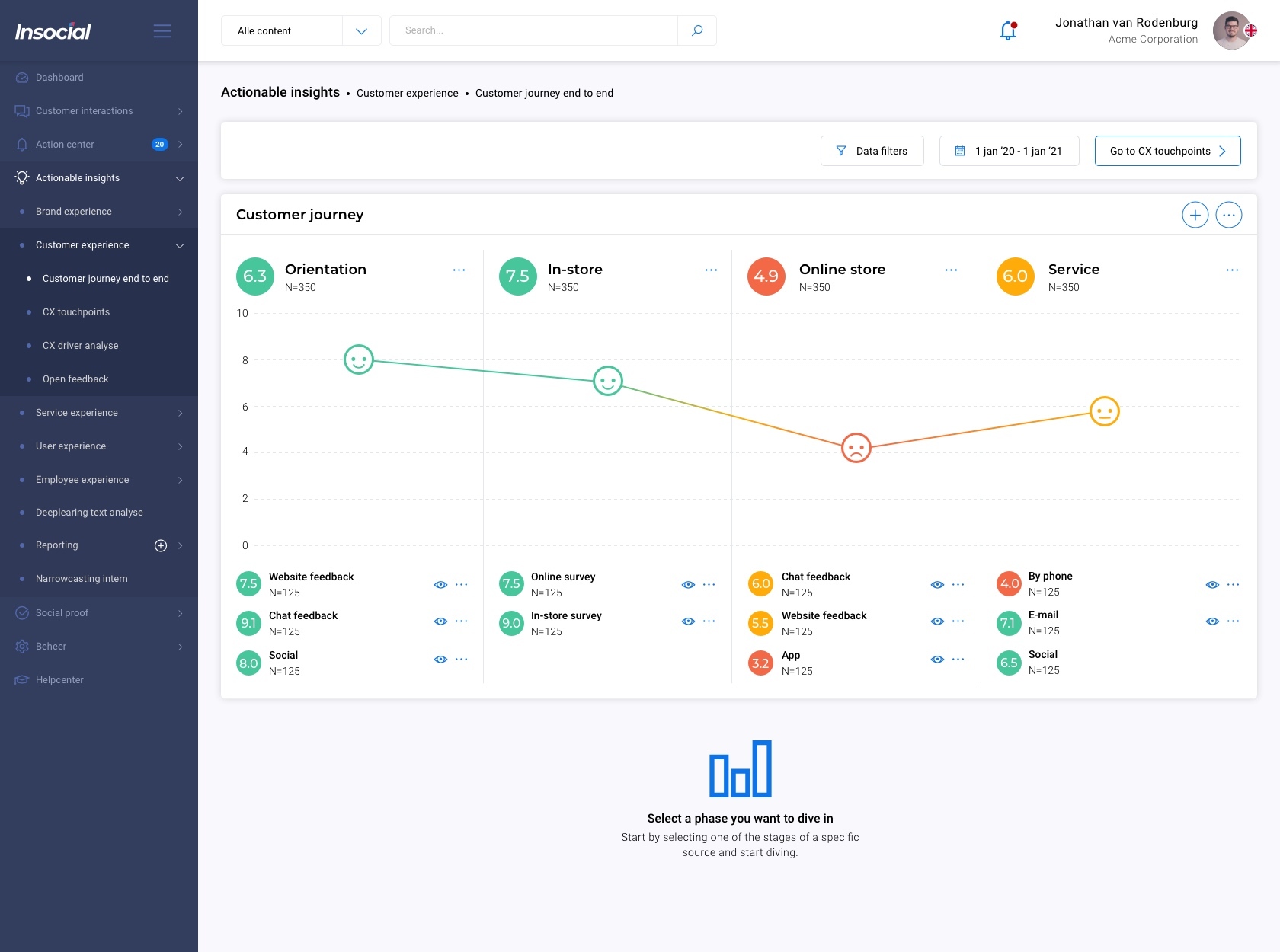This screenshot has height=952, width=1280.
Task: Hide Chat feedback under Online store phase
Action: 937,585
